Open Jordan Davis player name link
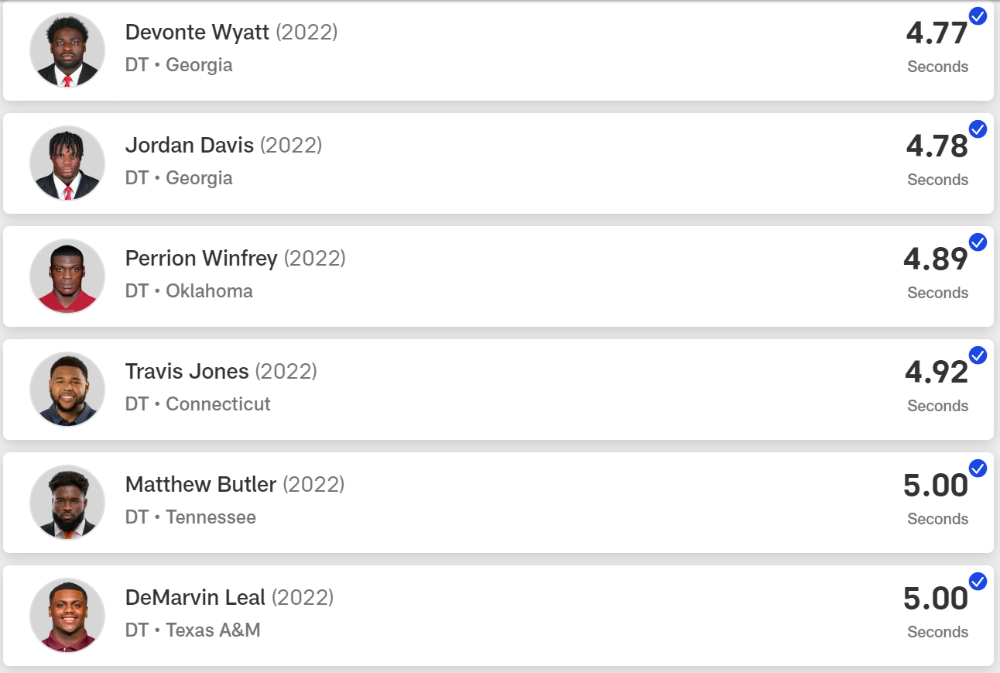The height and width of the screenshot is (673, 1000). 189,145
